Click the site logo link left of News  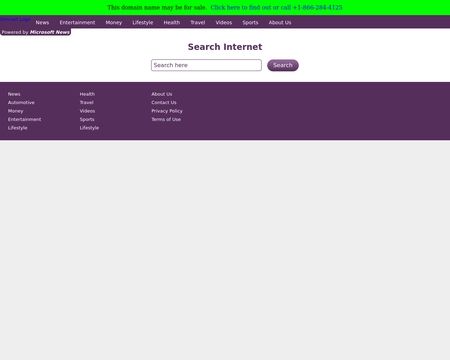click(x=15, y=19)
